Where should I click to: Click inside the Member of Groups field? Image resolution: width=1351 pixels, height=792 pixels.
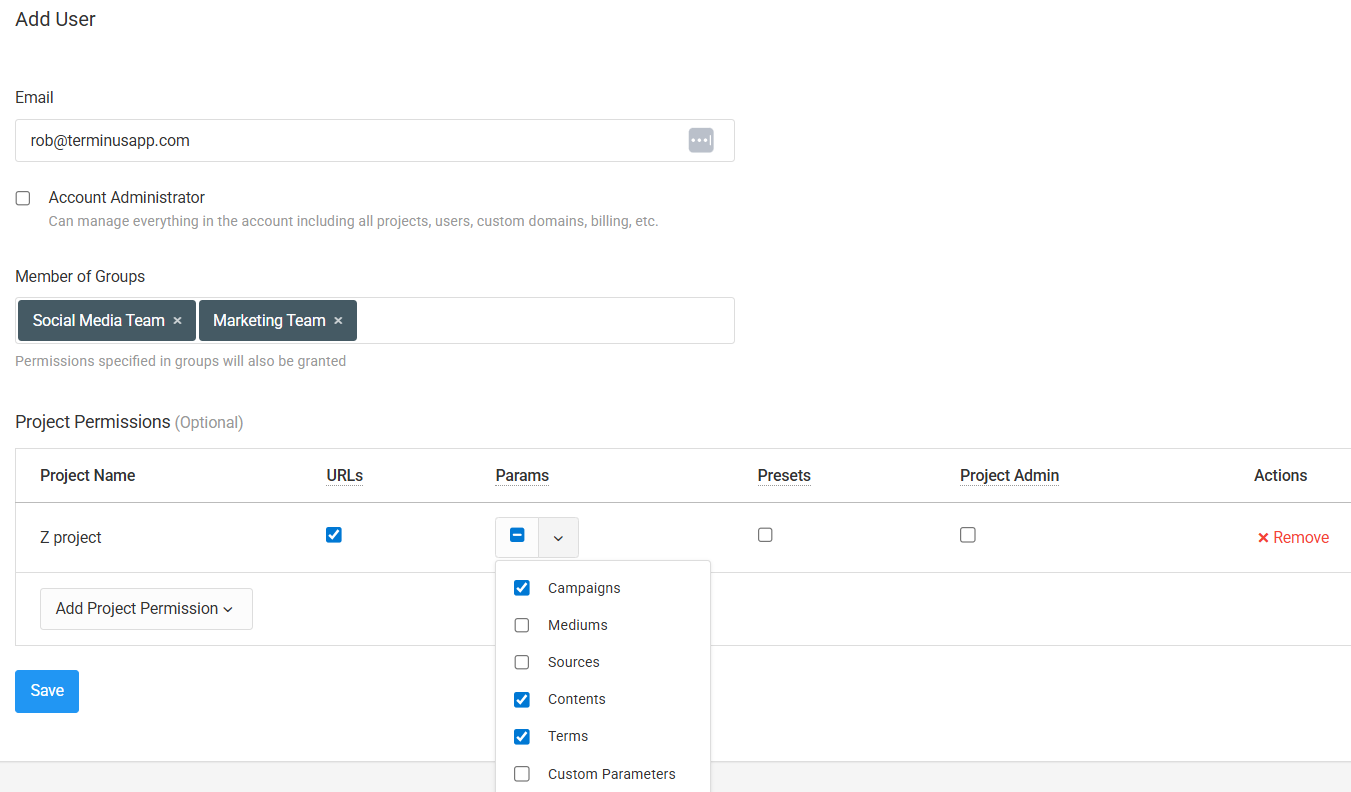tap(375, 321)
